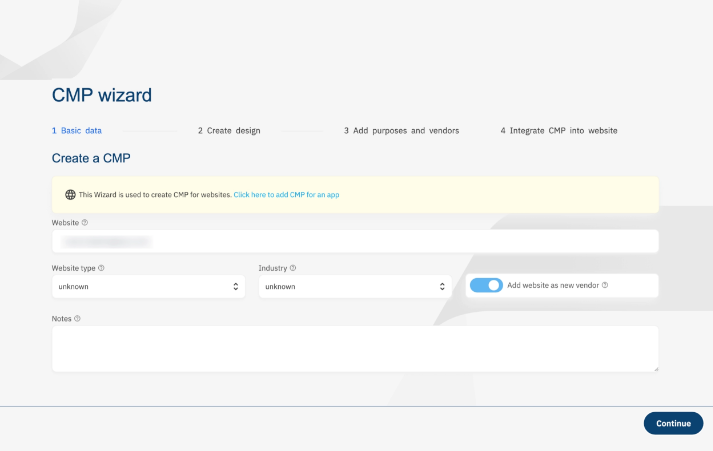Image resolution: width=713 pixels, height=451 pixels.
Task: Click the help icon beside the Website label
Action: pos(85,222)
